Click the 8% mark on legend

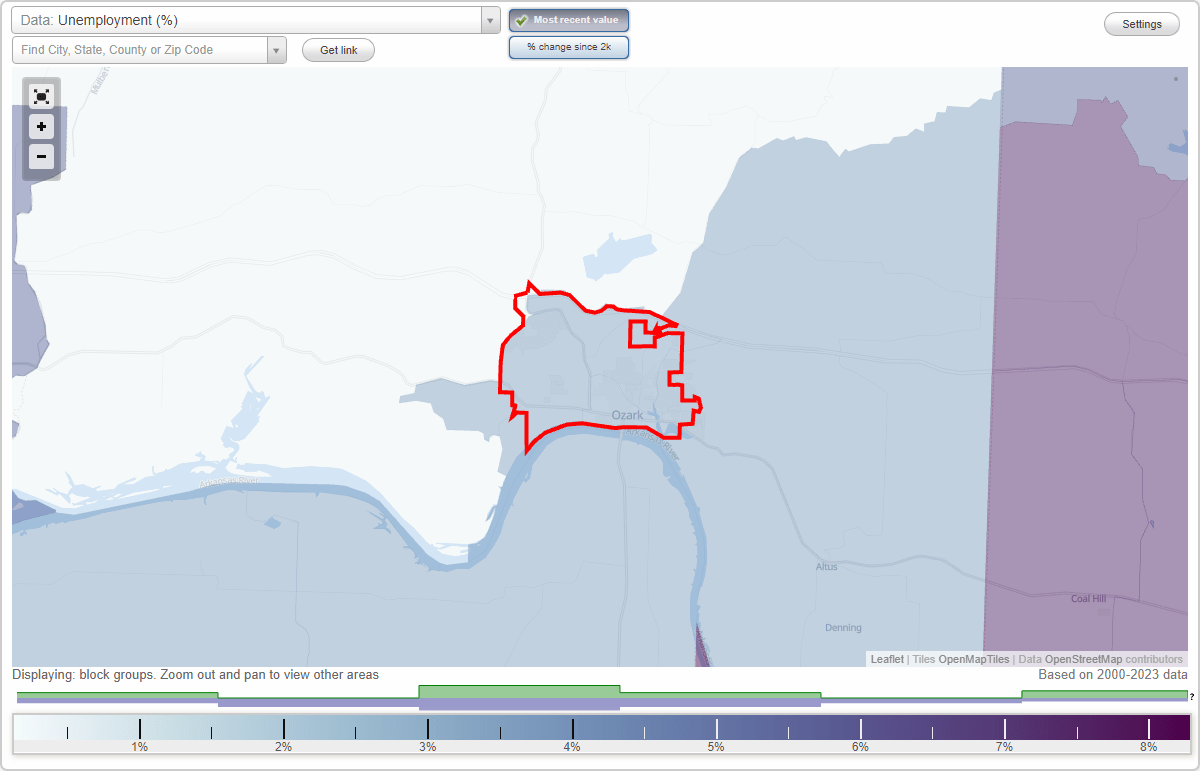pos(1148,747)
